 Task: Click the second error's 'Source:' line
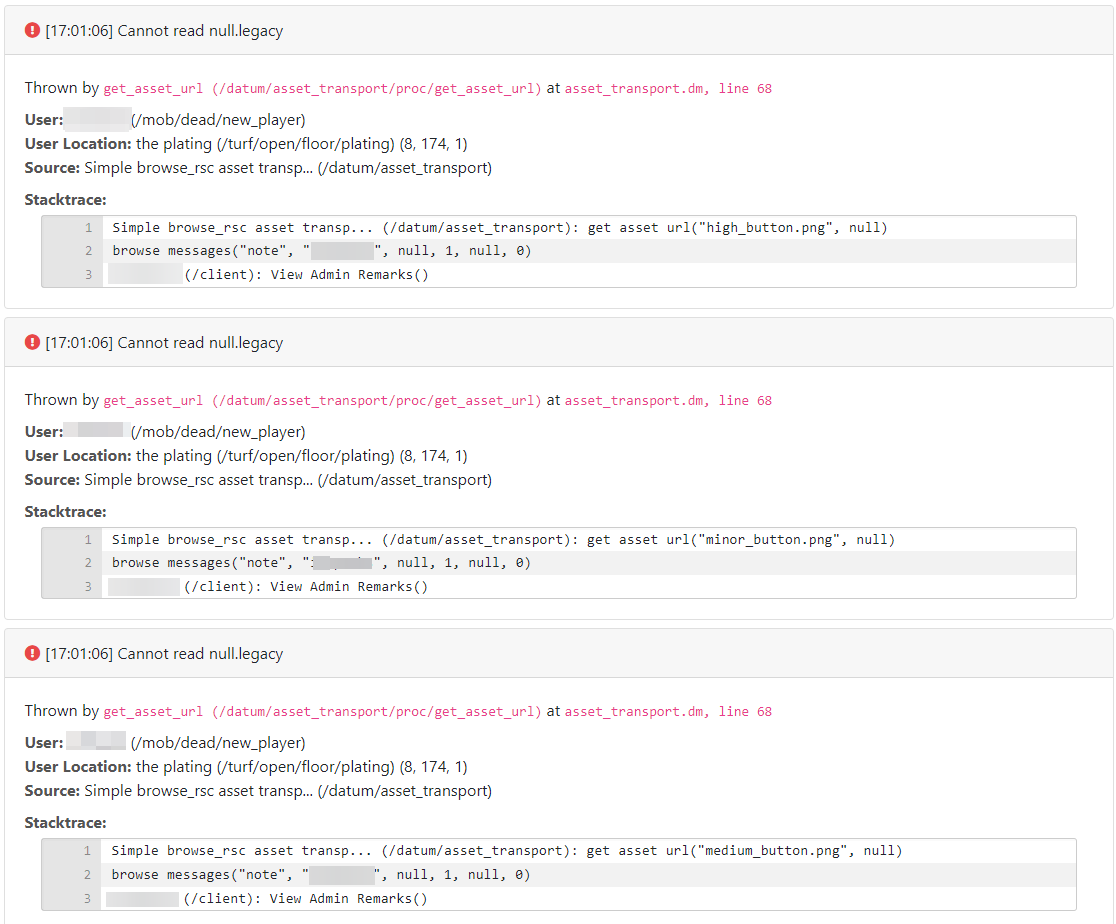(258, 480)
